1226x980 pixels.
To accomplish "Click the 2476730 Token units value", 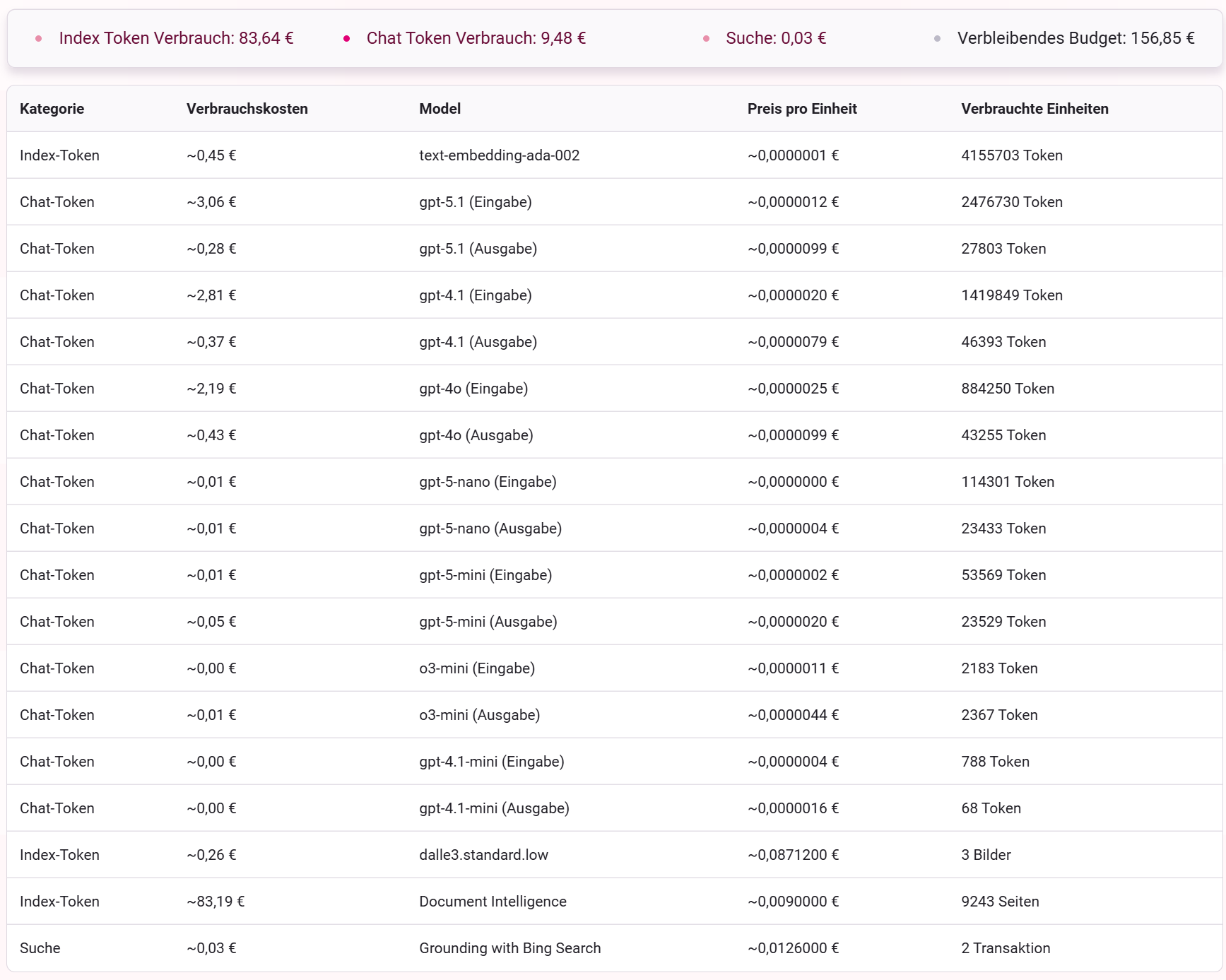I will pyautogui.click(x=1012, y=202).
